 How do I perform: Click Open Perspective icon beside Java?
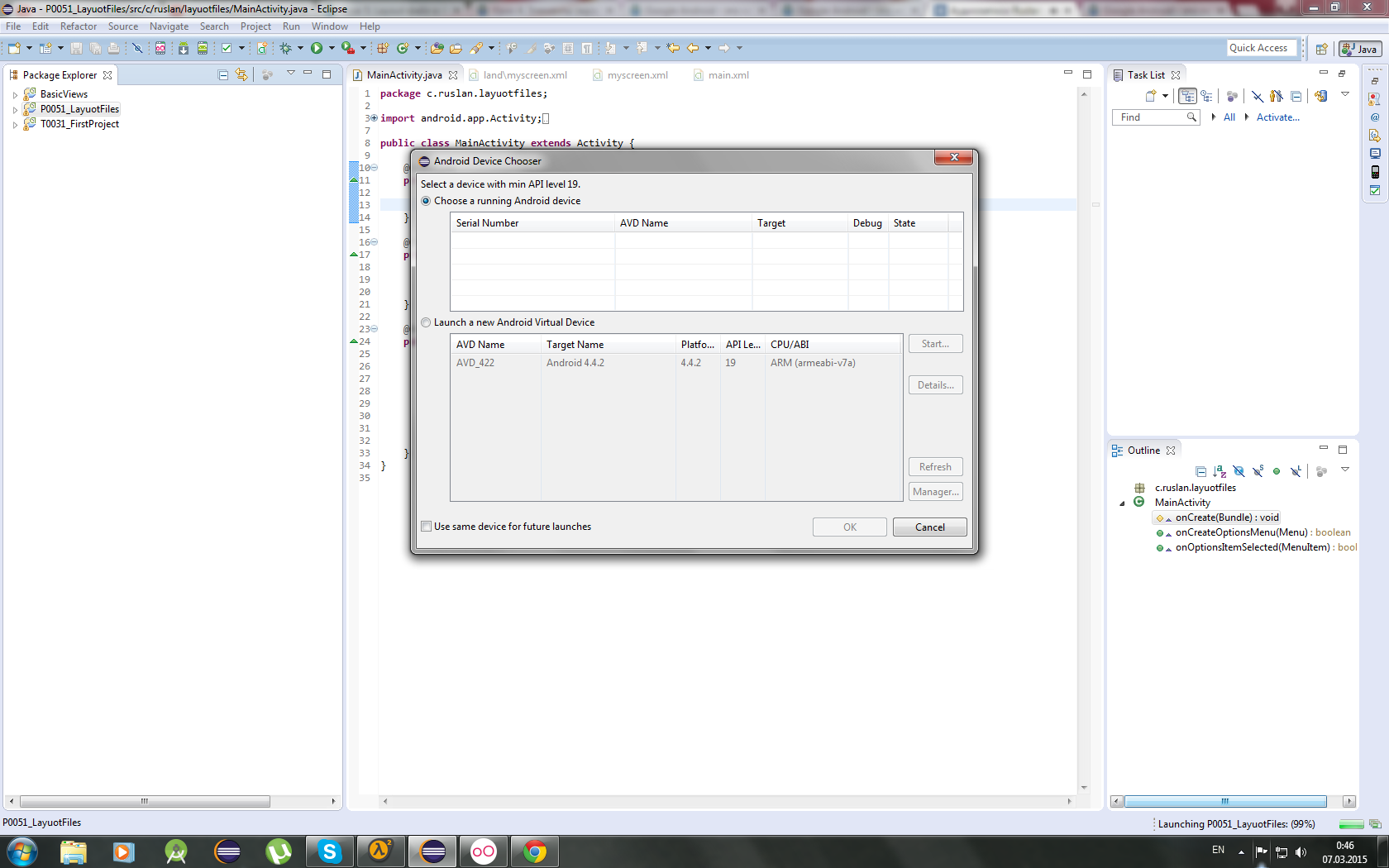coord(1321,49)
